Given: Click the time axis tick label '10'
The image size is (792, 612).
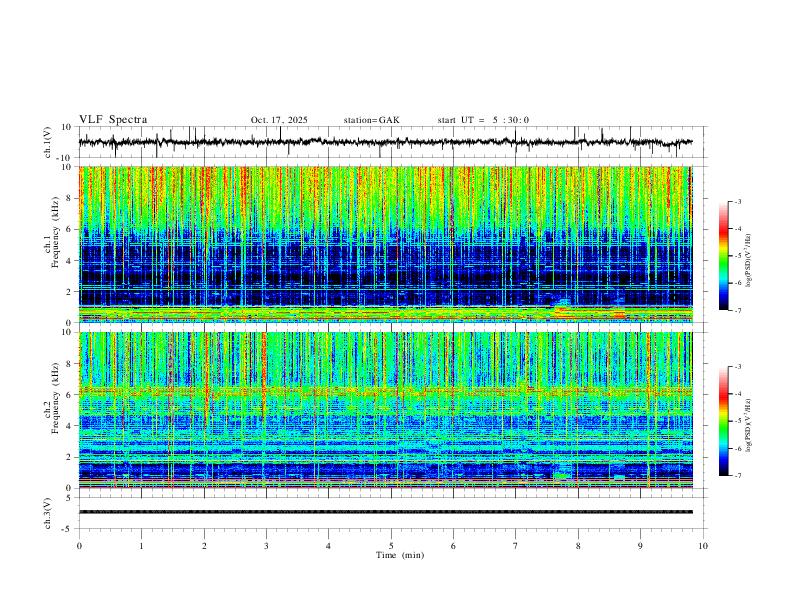Looking at the screenshot, I should pos(703,546).
